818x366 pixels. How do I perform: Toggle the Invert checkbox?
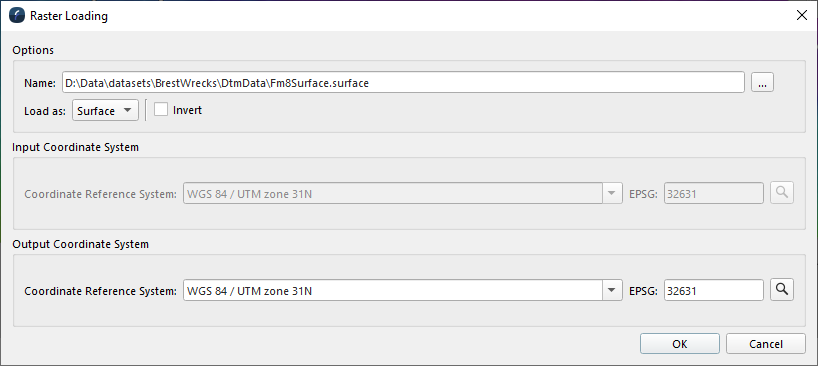[x=161, y=110]
